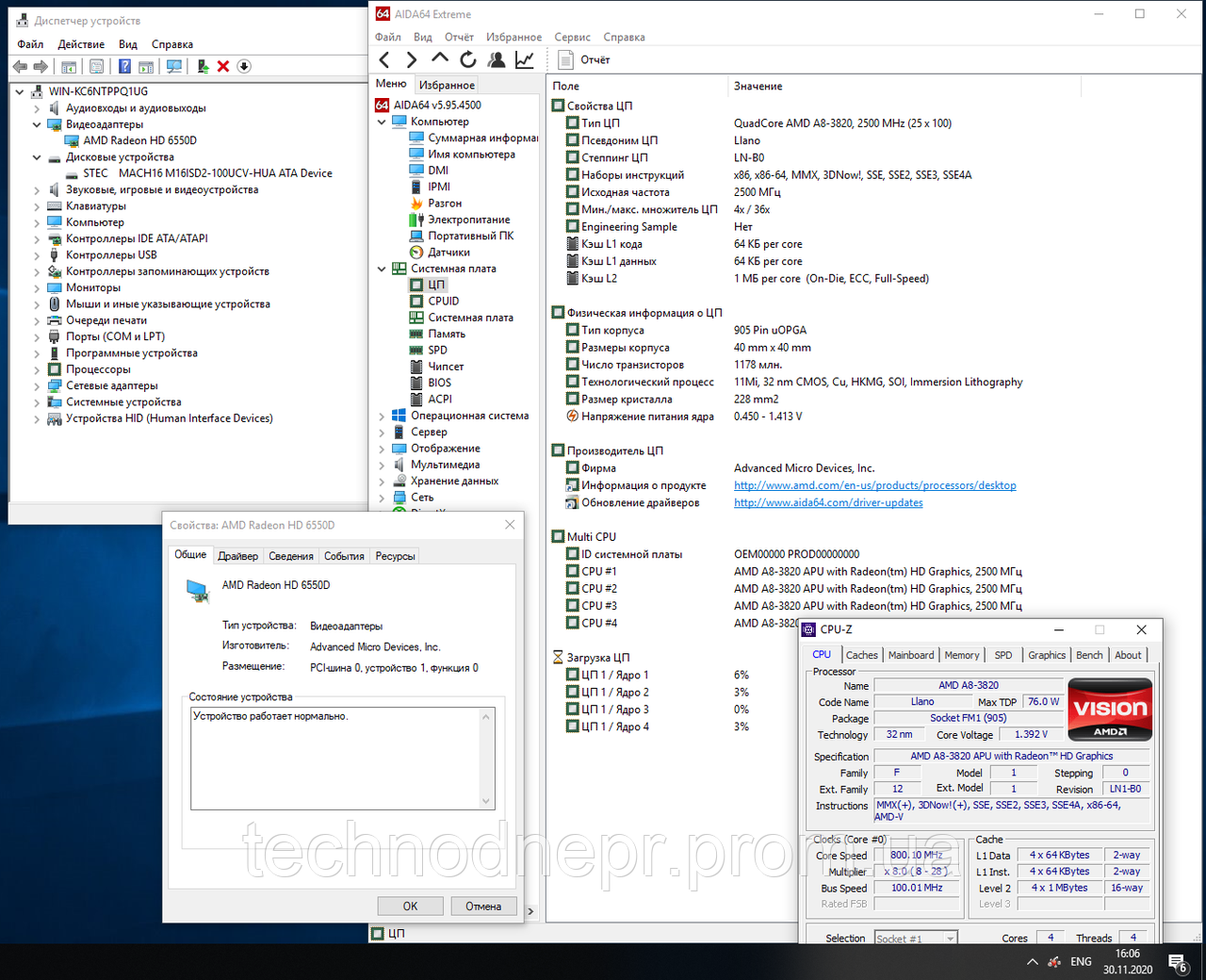Screen dimensions: 1206x980
Task: Switch to Избранное tab in AIDA64 side panel
Action: [x=447, y=85]
